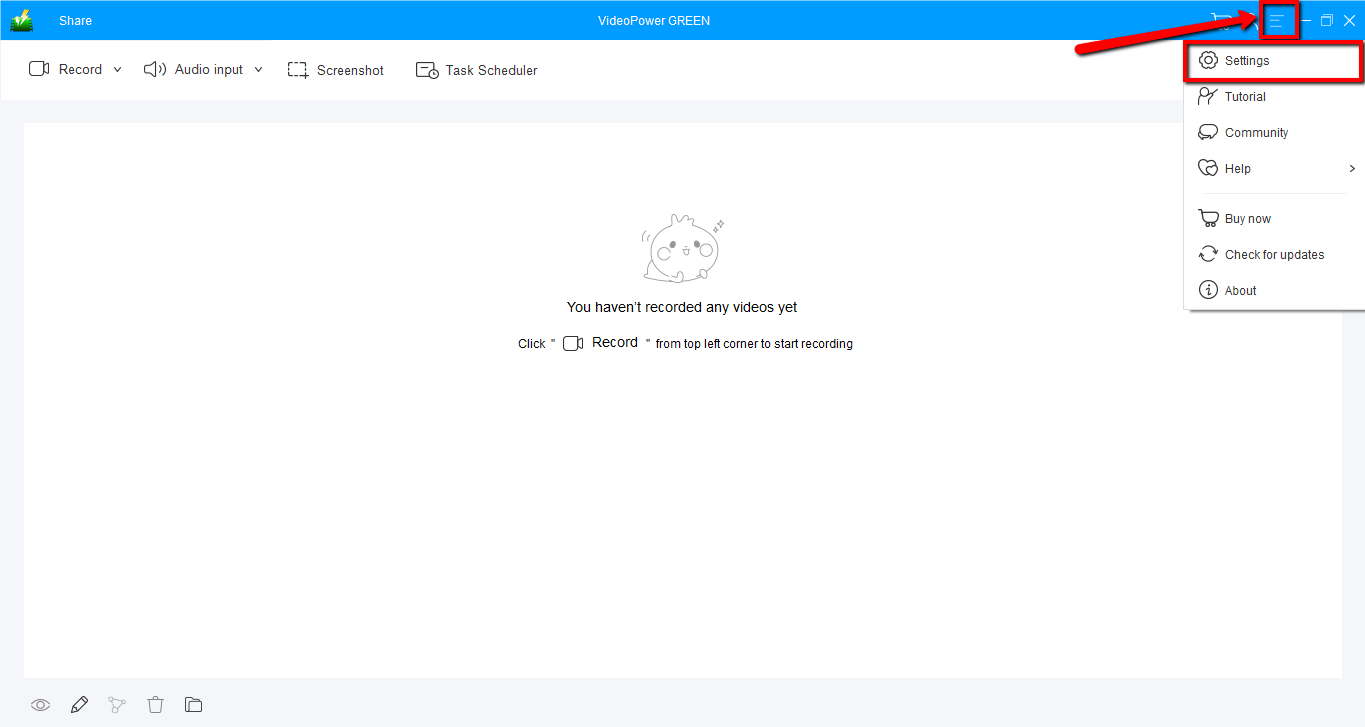Click the Record camera icon in toolbar

[x=38, y=69]
